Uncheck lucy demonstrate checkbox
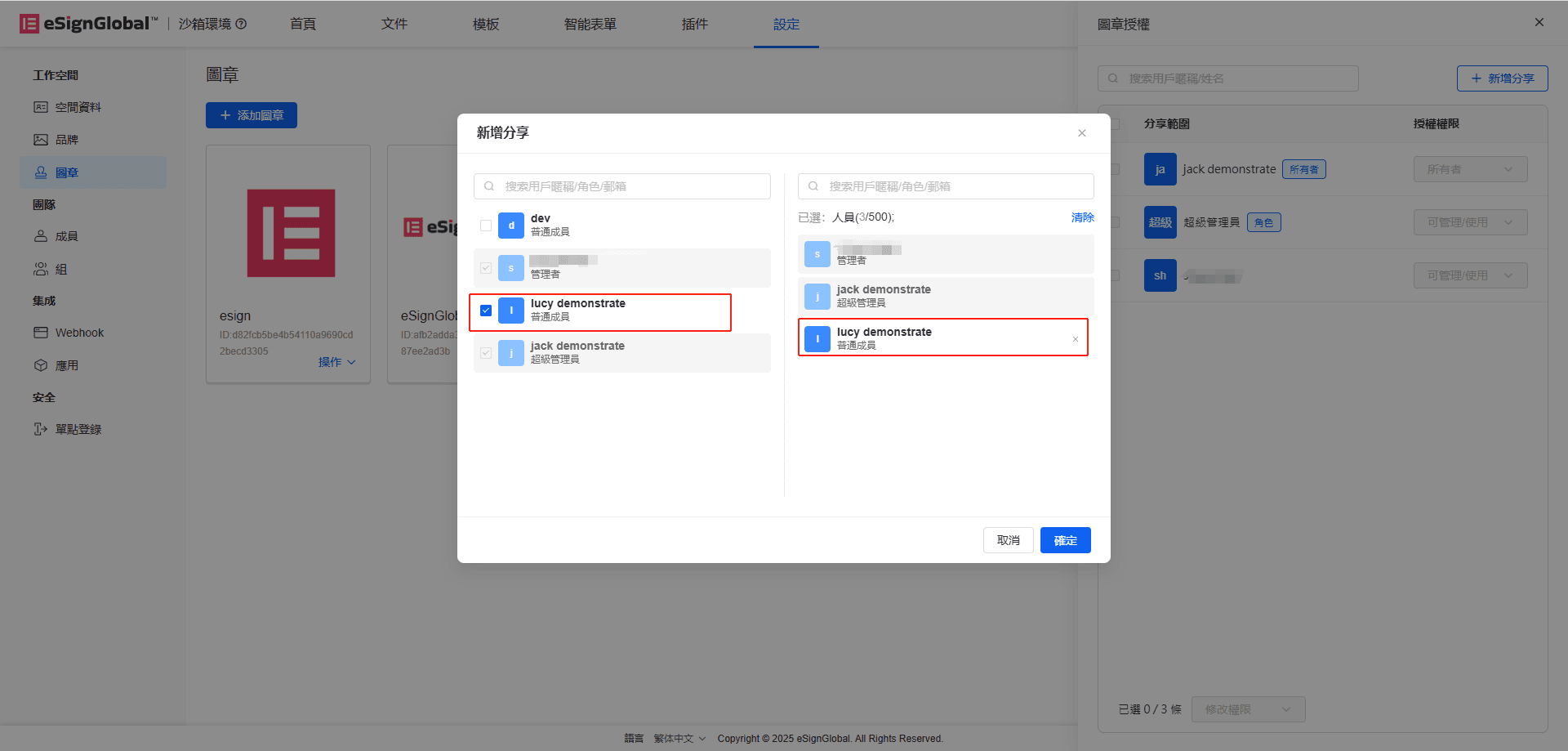Screen dimensions: 1568x751 486,311
